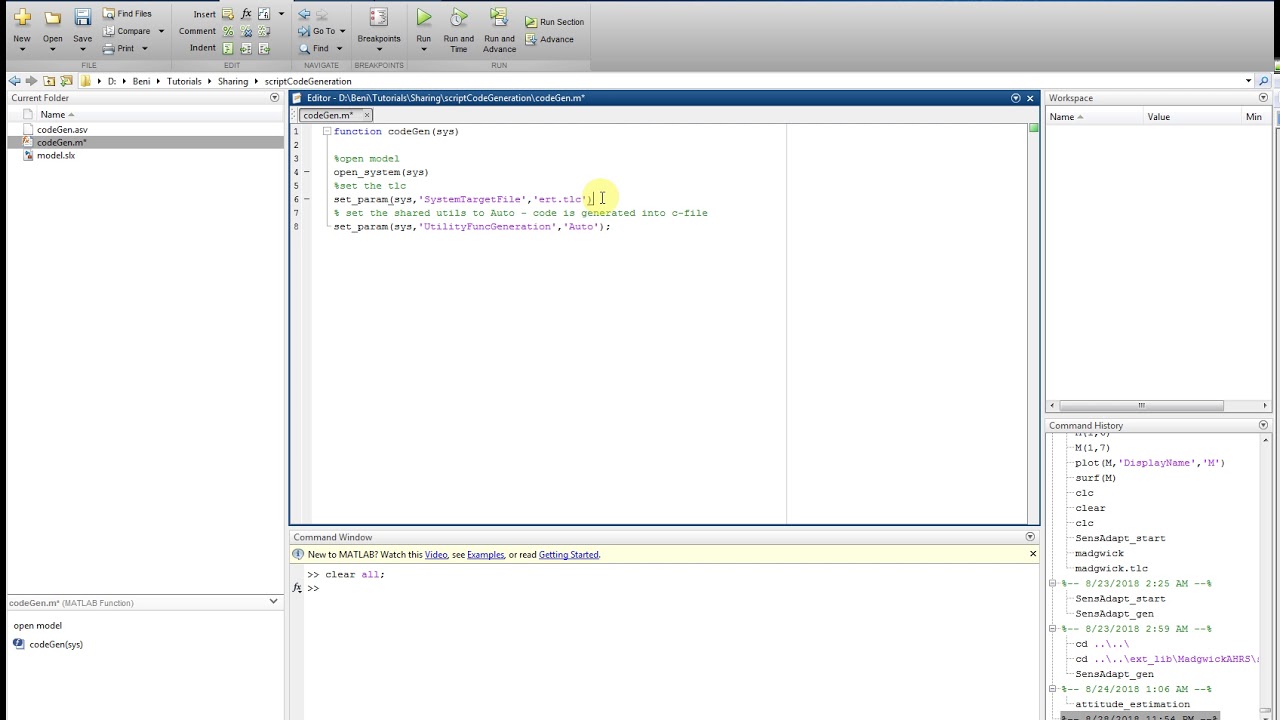
Task: Click the New file icon
Action: 22,18
